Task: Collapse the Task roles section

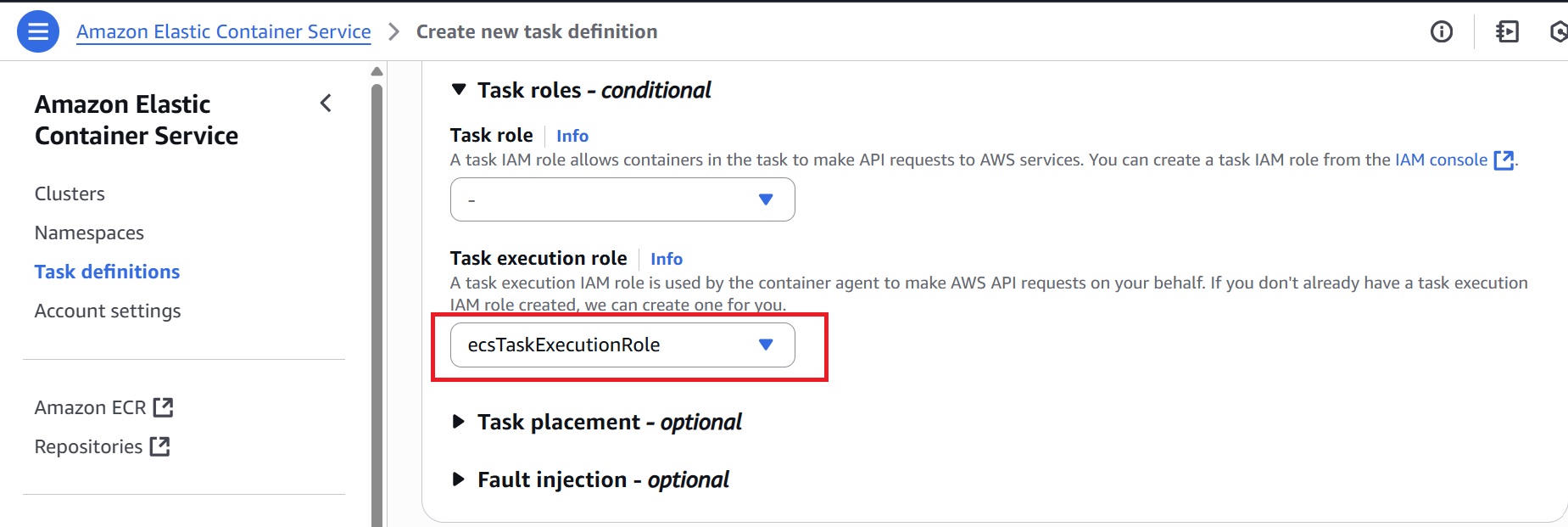Action: tap(460, 89)
